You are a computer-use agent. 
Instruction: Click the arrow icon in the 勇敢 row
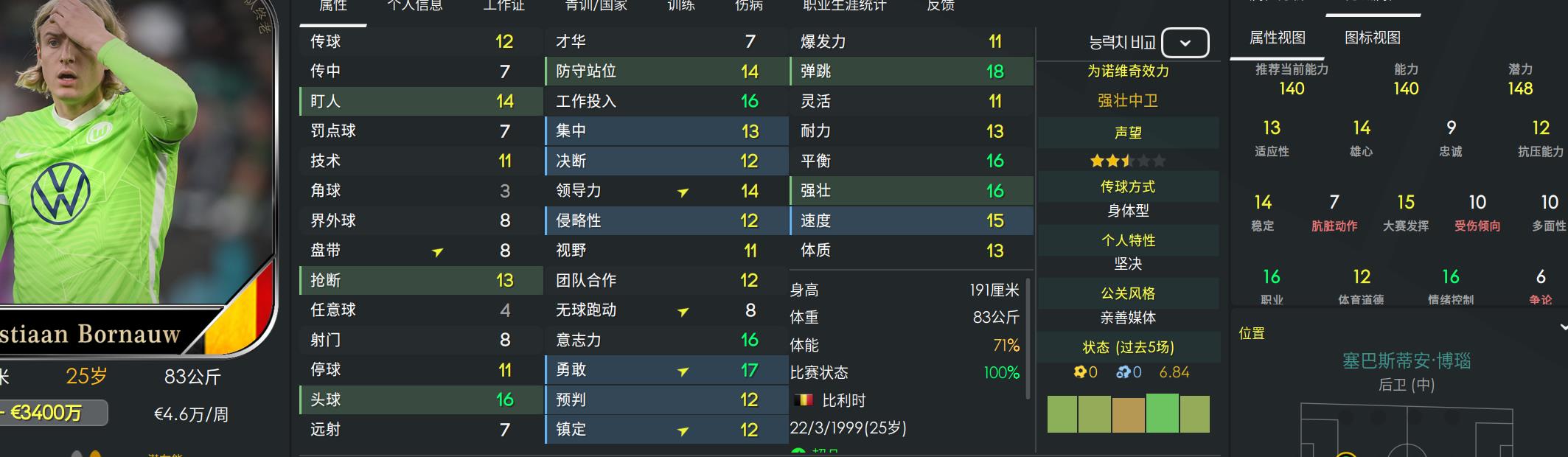tap(683, 371)
